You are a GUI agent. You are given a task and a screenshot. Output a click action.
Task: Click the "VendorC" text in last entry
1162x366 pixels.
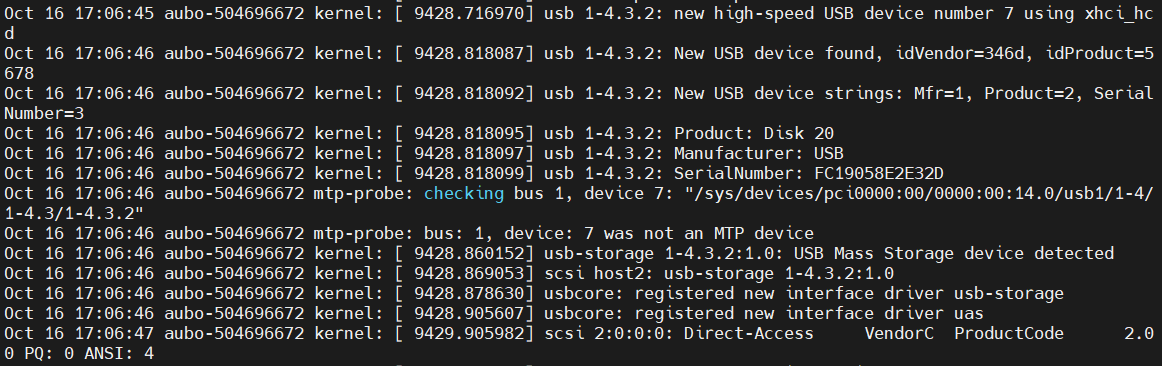(x=899, y=333)
